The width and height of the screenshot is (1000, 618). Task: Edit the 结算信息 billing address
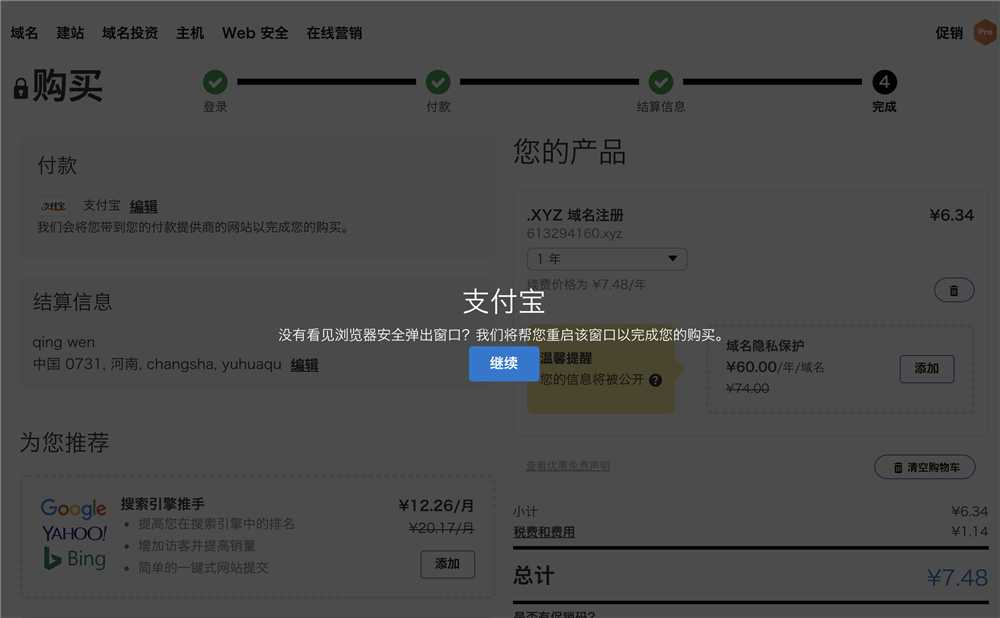(x=304, y=365)
